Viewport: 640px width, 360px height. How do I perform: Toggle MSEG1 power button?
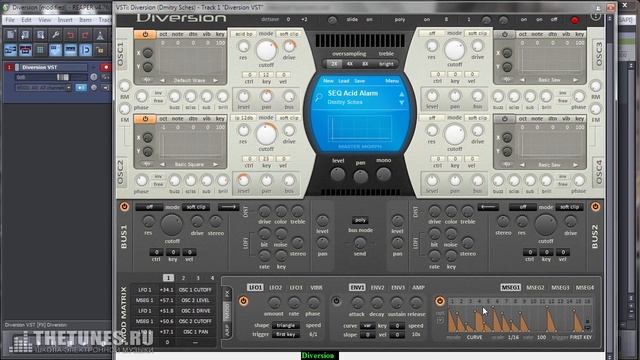pyautogui.click(x=440, y=301)
